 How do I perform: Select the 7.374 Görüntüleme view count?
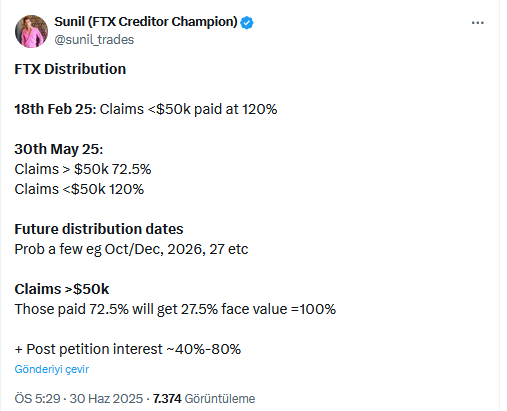[x=204, y=399]
